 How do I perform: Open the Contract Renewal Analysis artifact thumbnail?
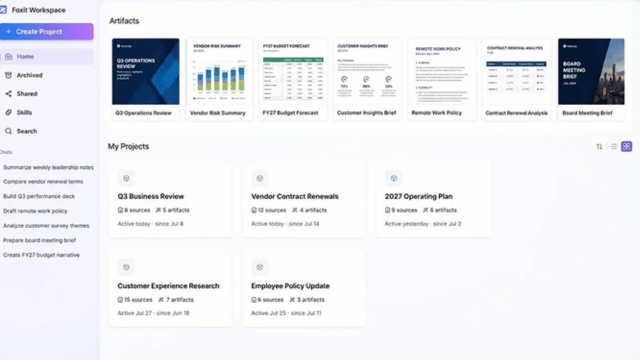(516, 71)
